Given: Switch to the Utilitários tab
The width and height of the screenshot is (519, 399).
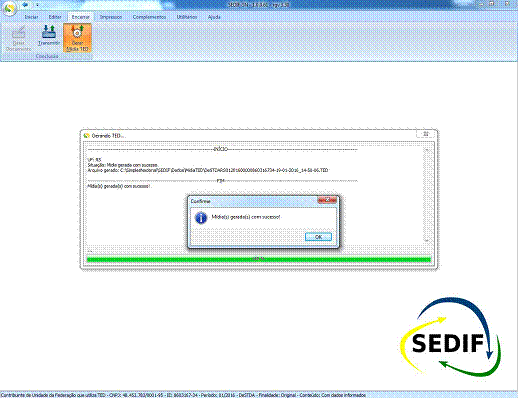Looking at the screenshot, I should click(x=187, y=17).
